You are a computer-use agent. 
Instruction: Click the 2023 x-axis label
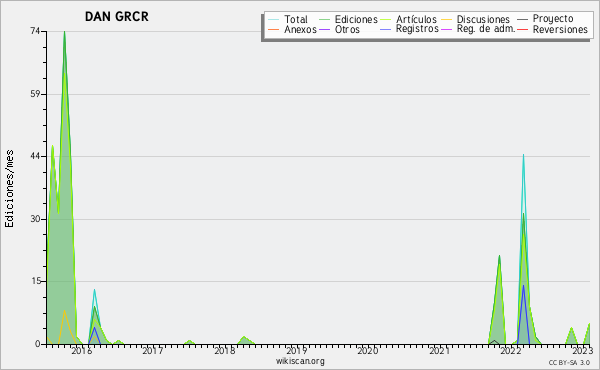582,350
